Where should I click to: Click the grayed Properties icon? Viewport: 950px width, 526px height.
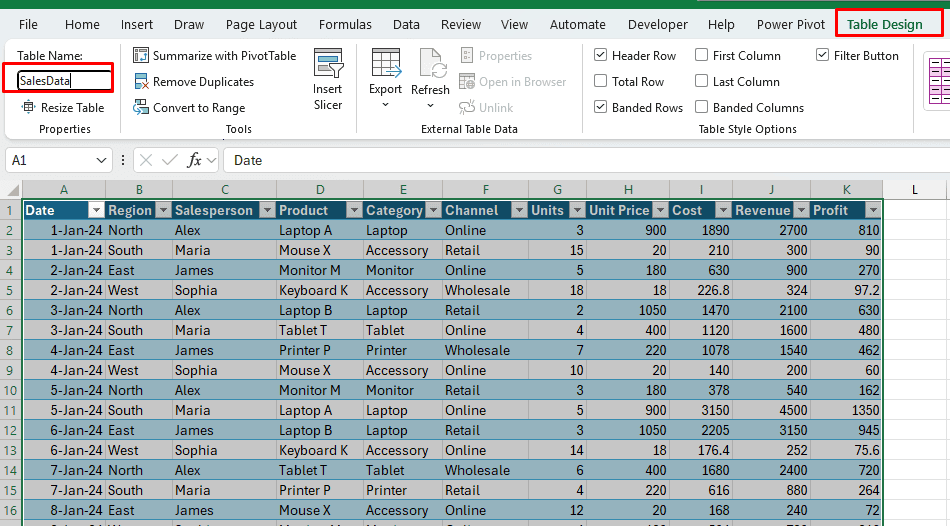[x=467, y=56]
